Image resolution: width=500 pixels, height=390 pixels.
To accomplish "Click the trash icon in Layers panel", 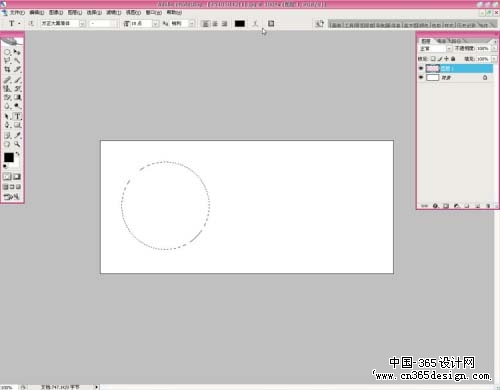I will click(x=488, y=206).
